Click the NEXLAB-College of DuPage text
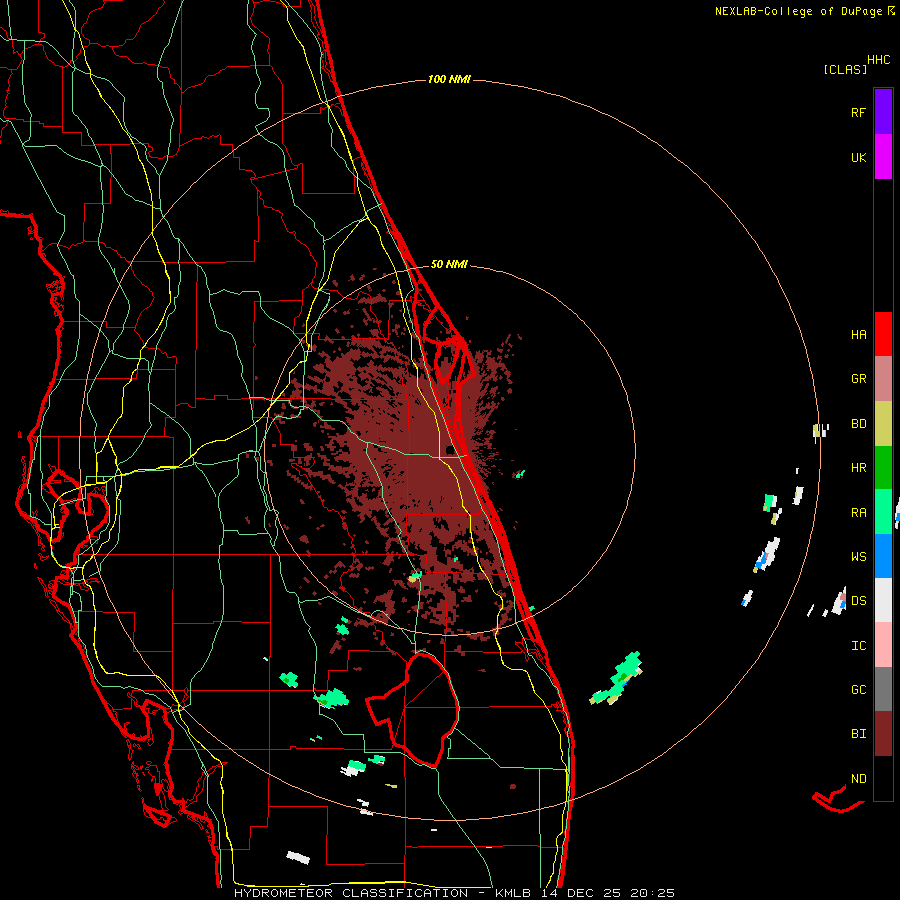Viewport: 900px width, 900px height. pyautogui.click(x=798, y=11)
